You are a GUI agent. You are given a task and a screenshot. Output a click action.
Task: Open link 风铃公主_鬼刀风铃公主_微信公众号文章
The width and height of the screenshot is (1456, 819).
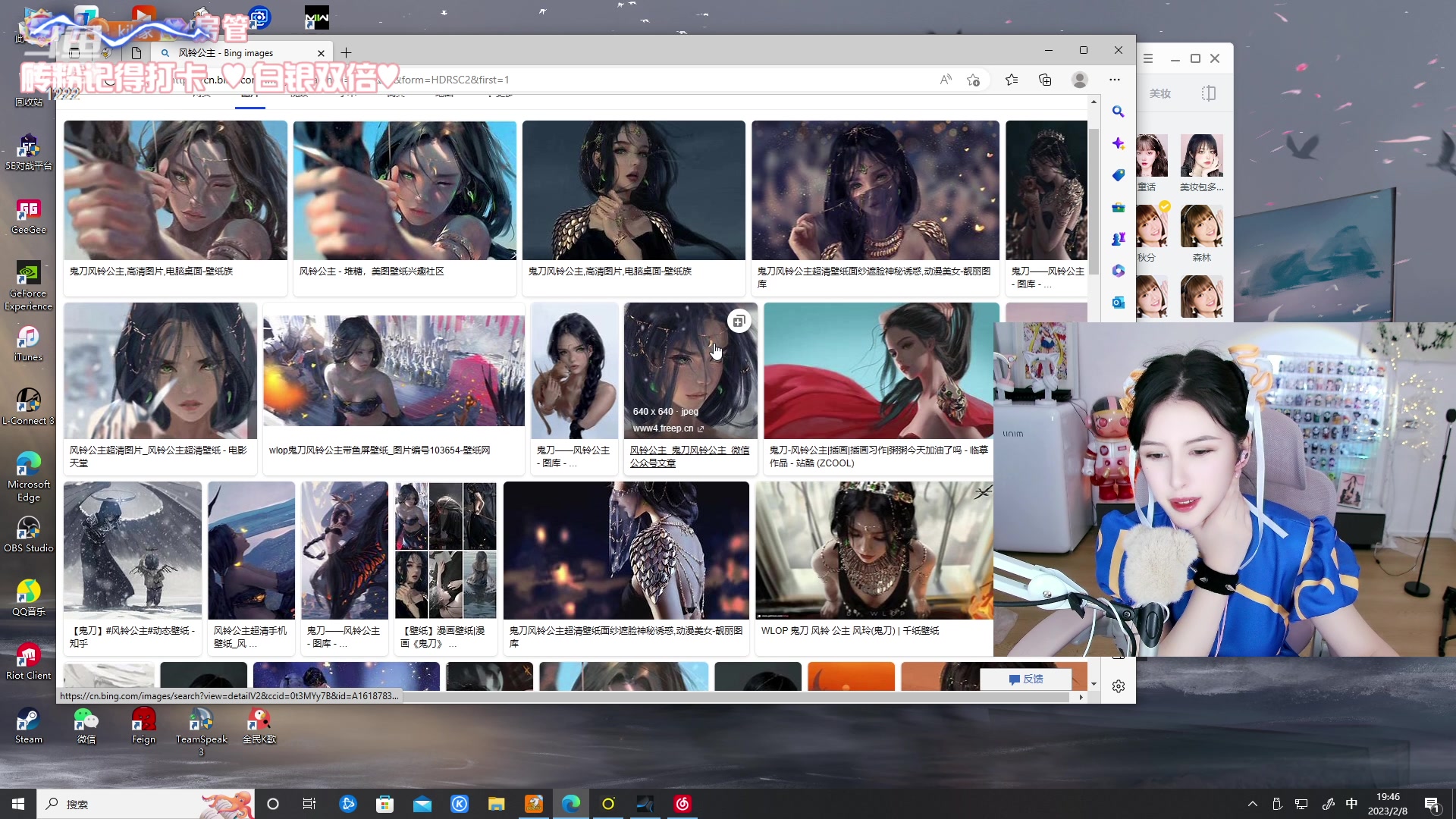tap(690, 457)
